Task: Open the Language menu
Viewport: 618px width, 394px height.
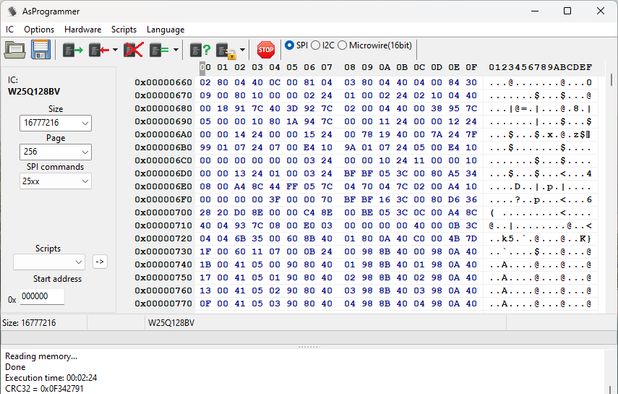Action: [166, 30]
